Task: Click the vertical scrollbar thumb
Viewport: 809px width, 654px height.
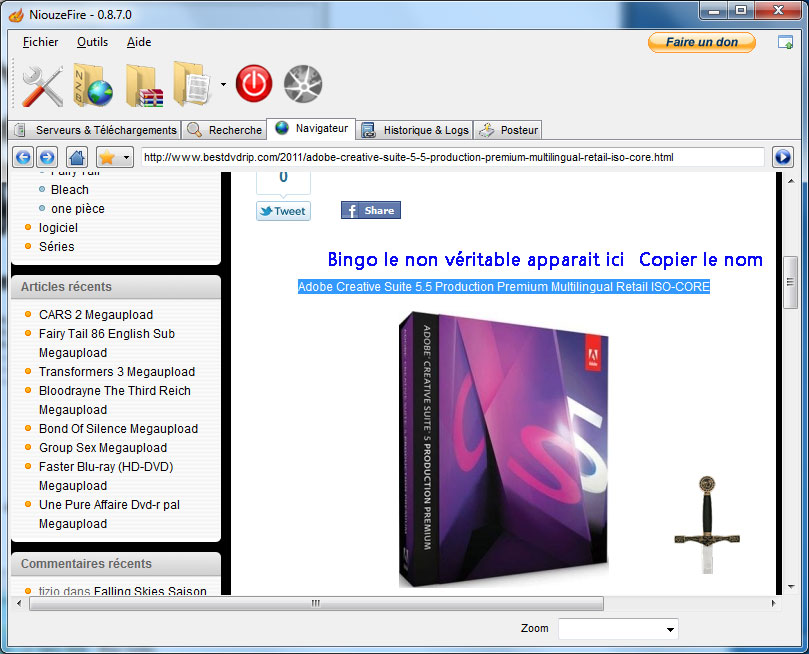Action: (x=790, y=282)
